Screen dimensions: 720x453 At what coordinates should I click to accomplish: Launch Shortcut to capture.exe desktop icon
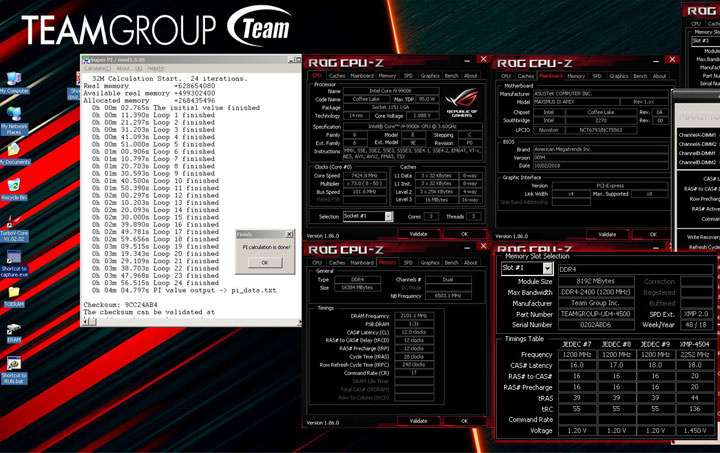click(14, 264)
